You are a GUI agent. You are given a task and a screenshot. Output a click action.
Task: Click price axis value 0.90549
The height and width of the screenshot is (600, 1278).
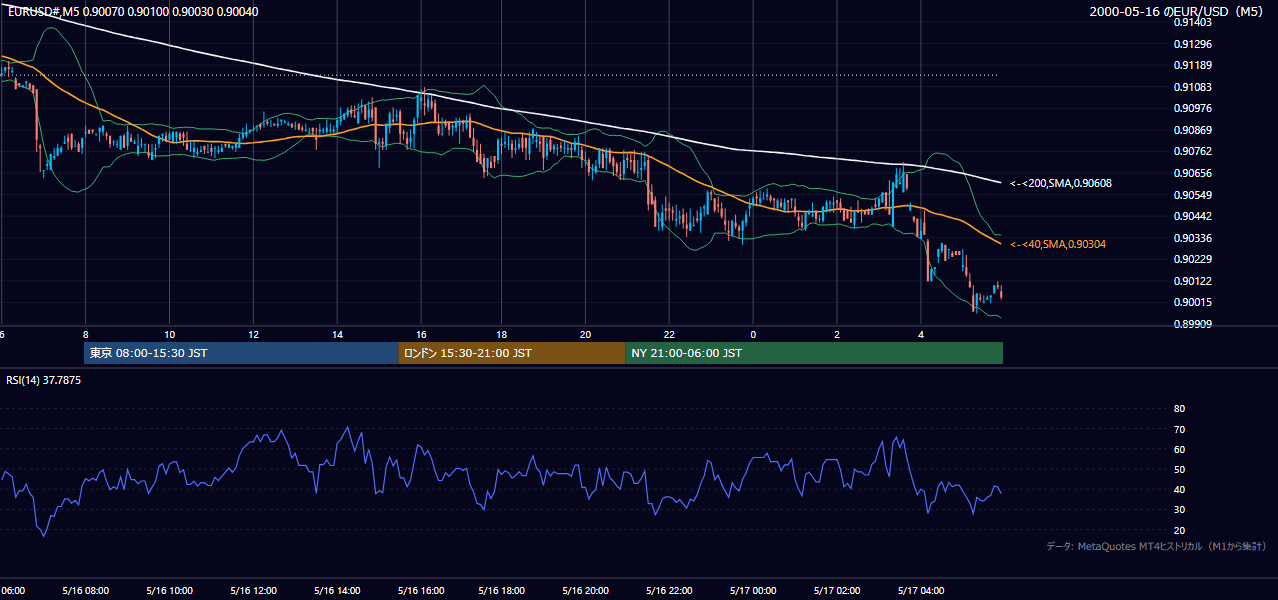1194,195
